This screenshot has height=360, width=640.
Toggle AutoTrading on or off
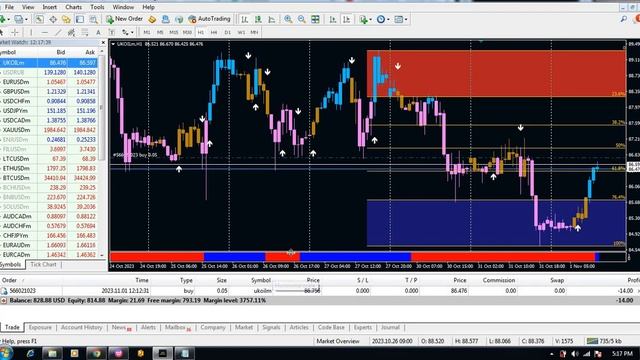pyautogui.click(x=209, y=19)
